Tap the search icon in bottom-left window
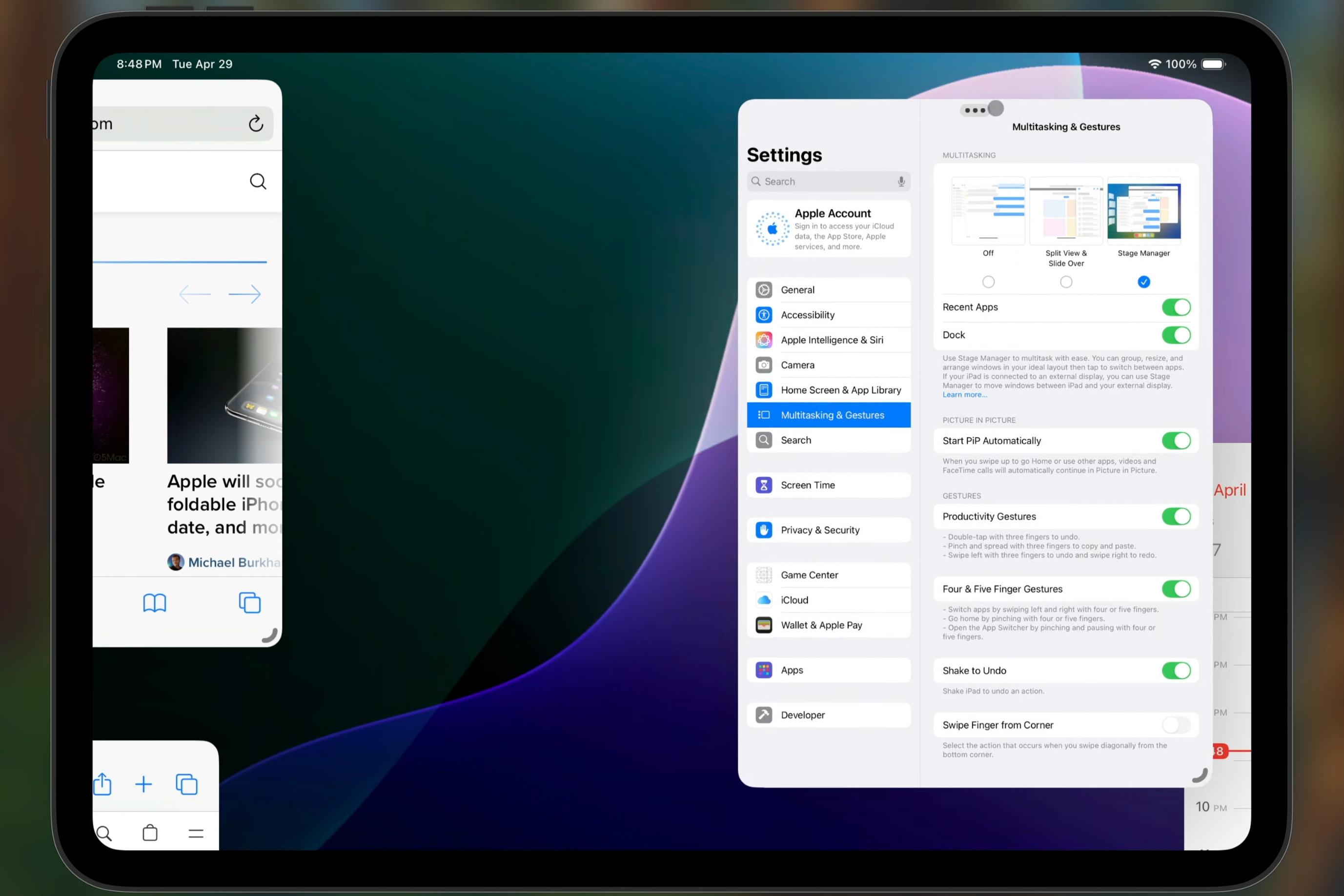Image resolution: width=1344 pixels, height=896 pixels. point(104,833)
